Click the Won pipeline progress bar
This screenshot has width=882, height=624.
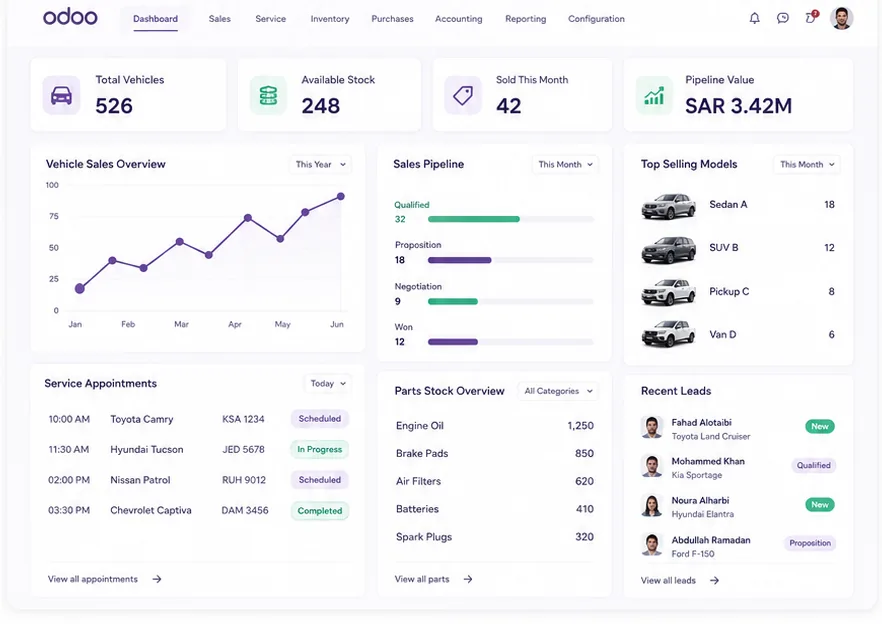tap(511, 342)
